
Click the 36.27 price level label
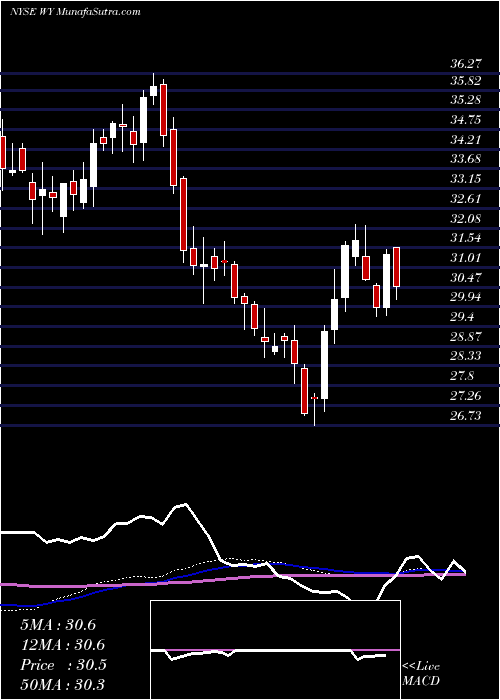pos(466,64)
